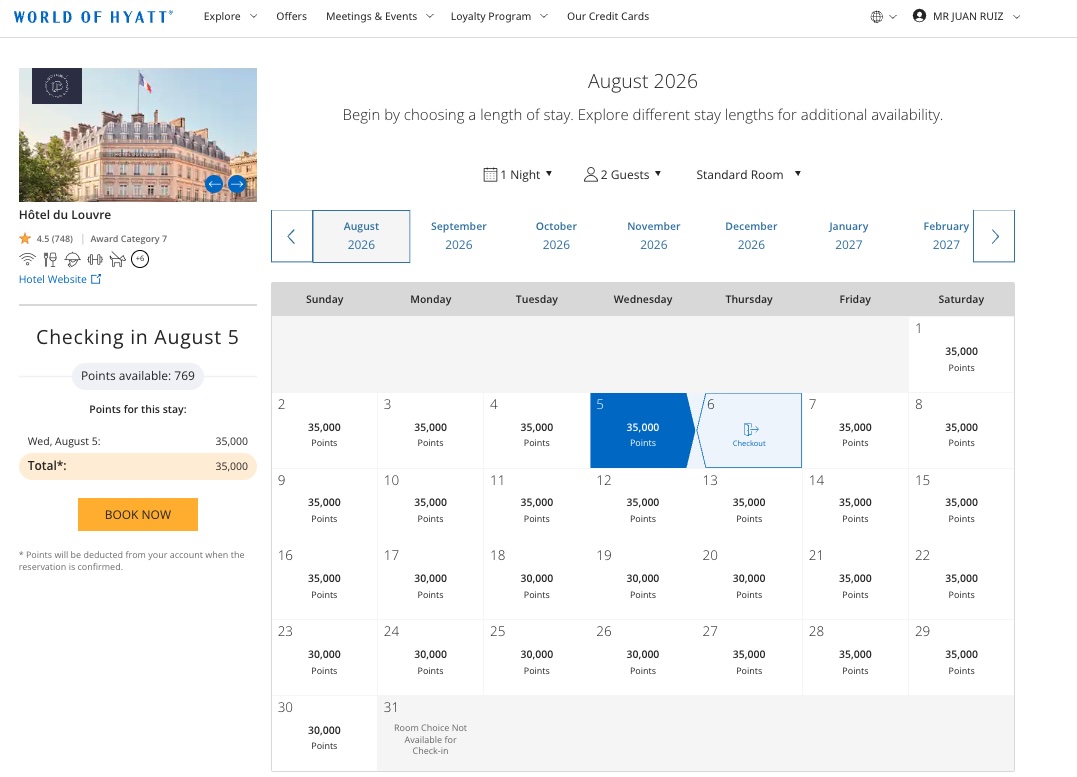Click the restaurant fork-and-knife amenity icon
Screen dimensions: 1077x777
click(x=50, y=259)
